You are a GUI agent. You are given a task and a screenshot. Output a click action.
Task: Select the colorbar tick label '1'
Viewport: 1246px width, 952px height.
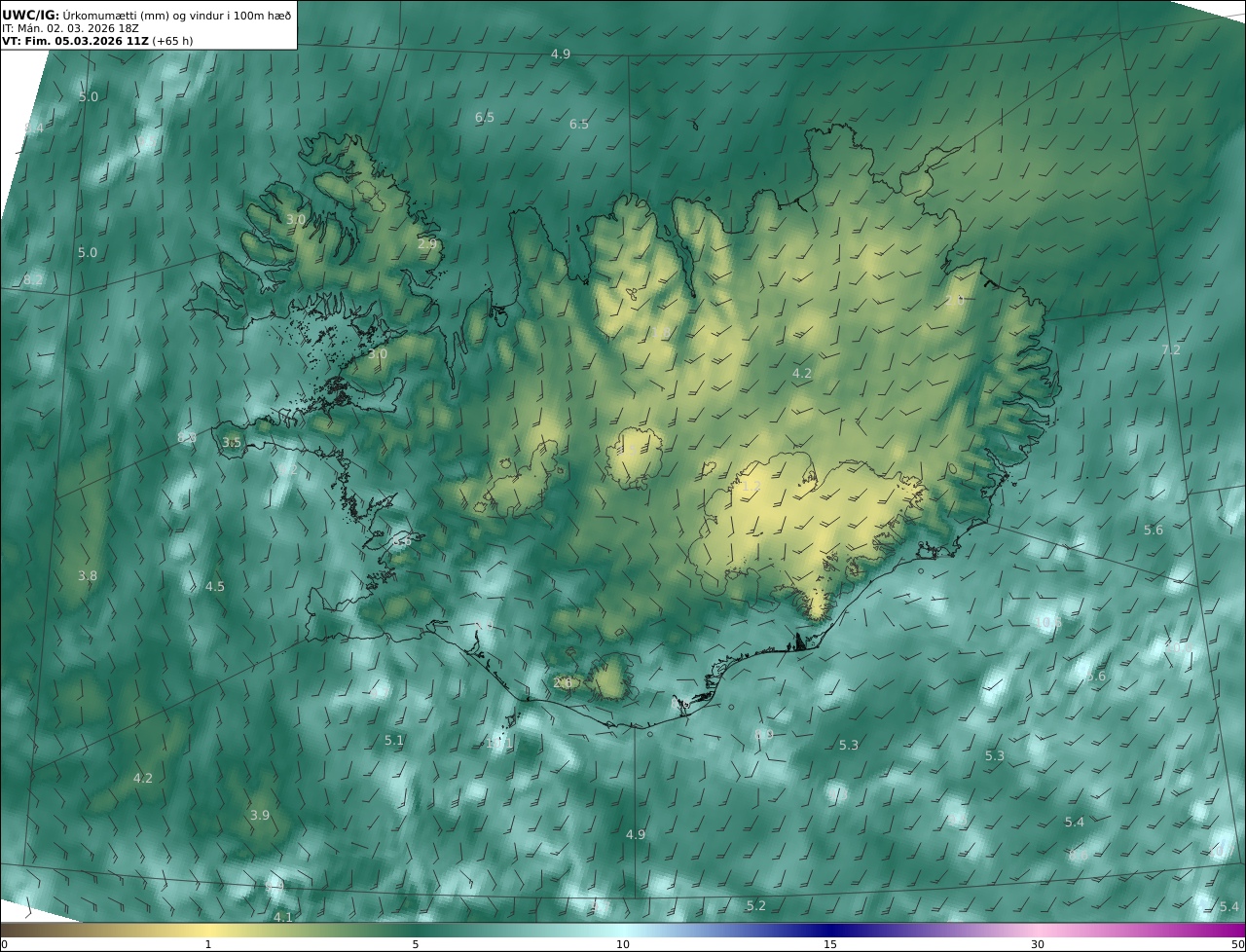click(208, 944)
